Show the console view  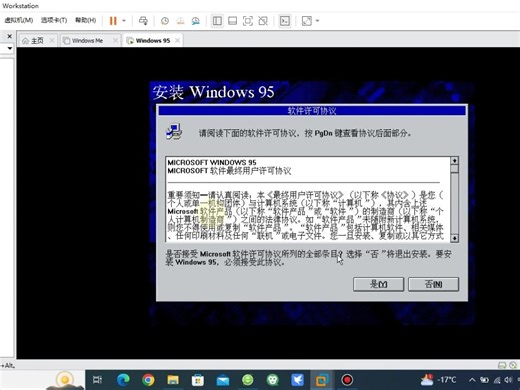pyautogui.click(x=285, y=21)
